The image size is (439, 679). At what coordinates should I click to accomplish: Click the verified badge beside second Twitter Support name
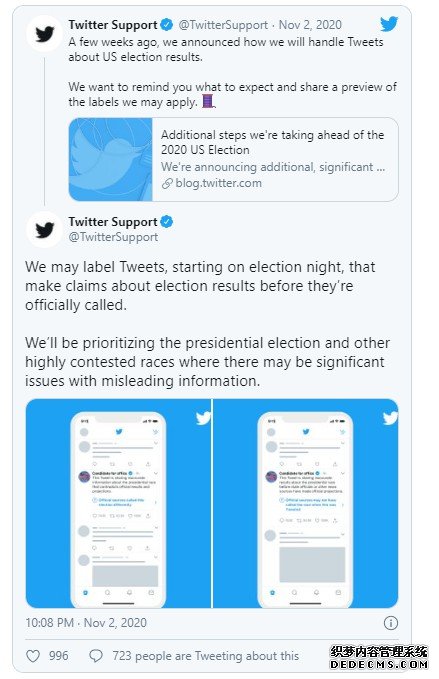(167, 222)
